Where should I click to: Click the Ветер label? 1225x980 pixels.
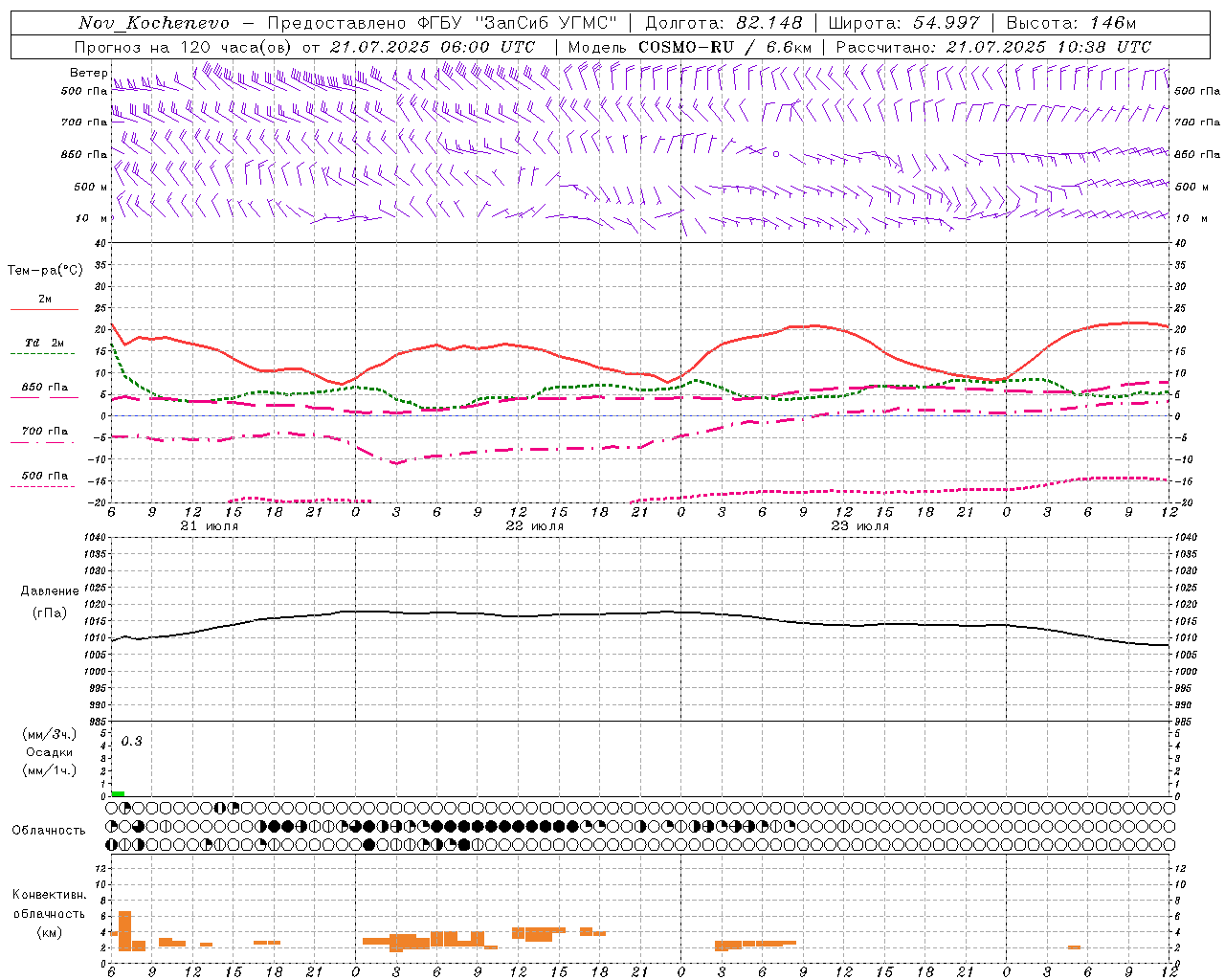coord(88,73)
